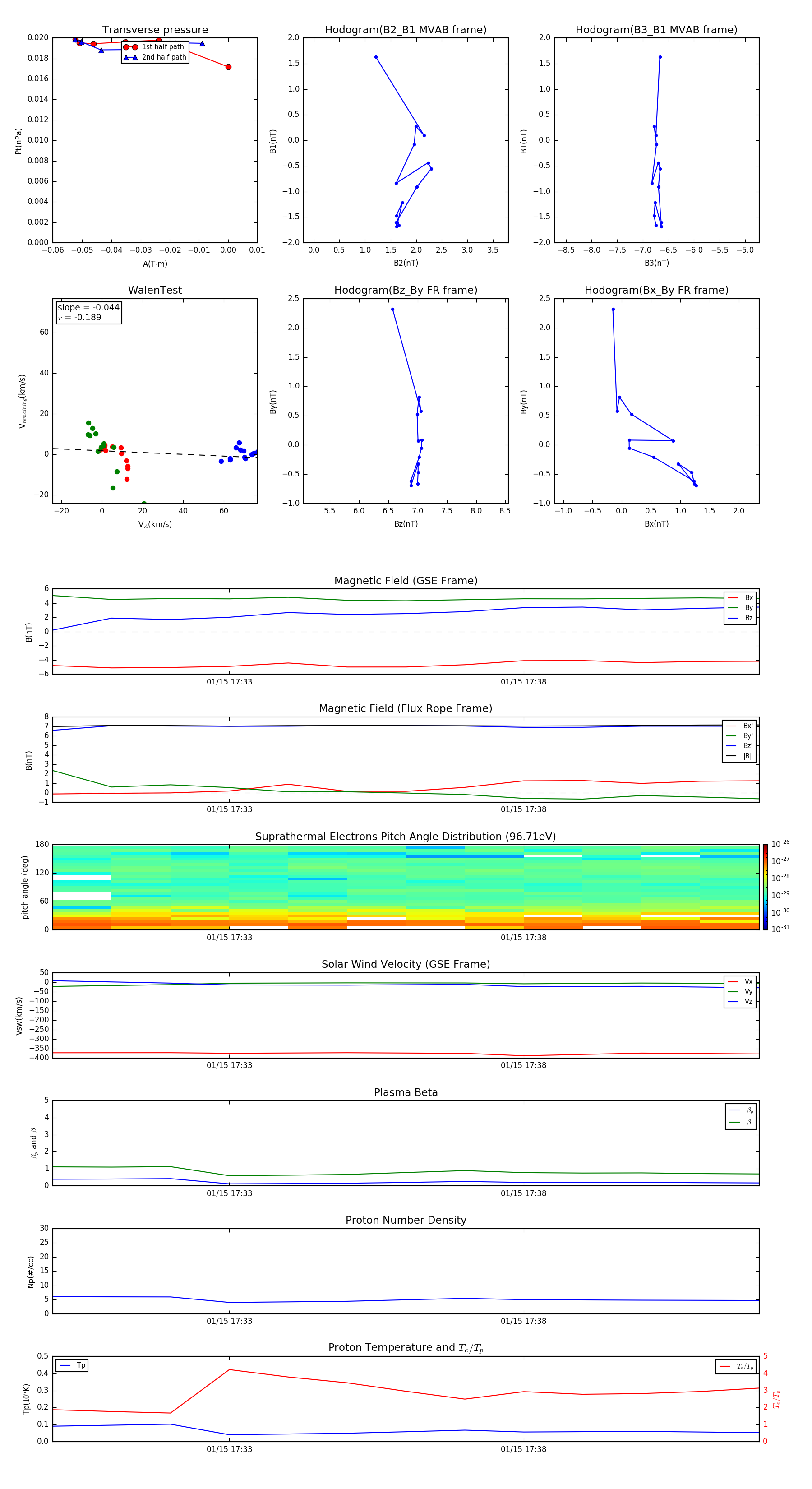The width and height of the screenshot is (812, 1489).
Task: Click the pitch angle distribution colorbar
Action: click(x=765, y=887)
